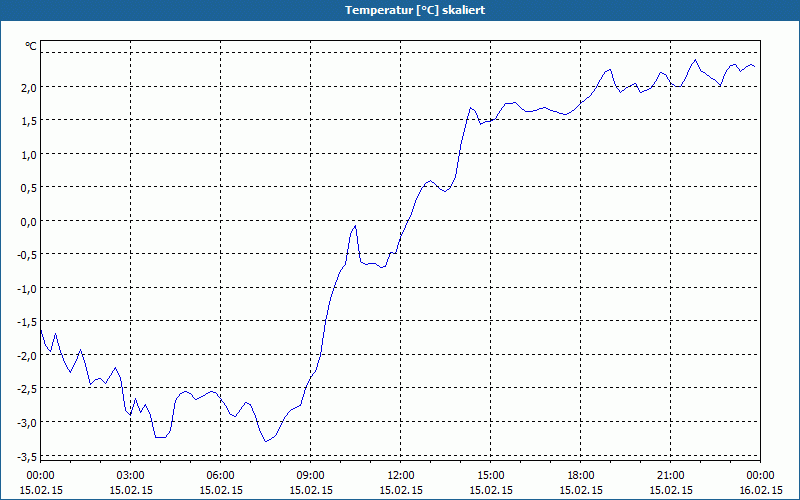800x500 pixels.
Task: Click the curve's highest peak near 21:45
Action: [695, 60]
